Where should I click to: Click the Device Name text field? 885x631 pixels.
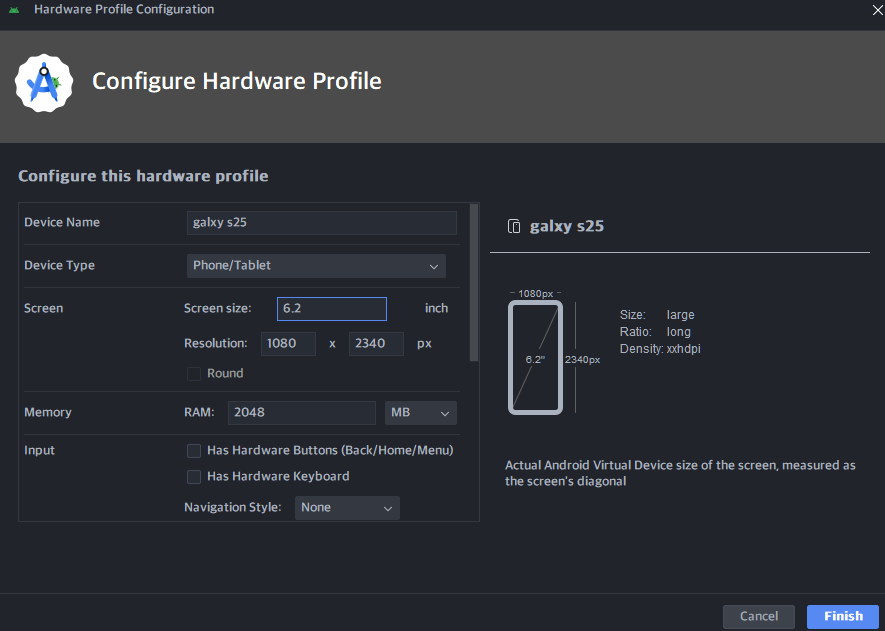(x=322, y=223)
